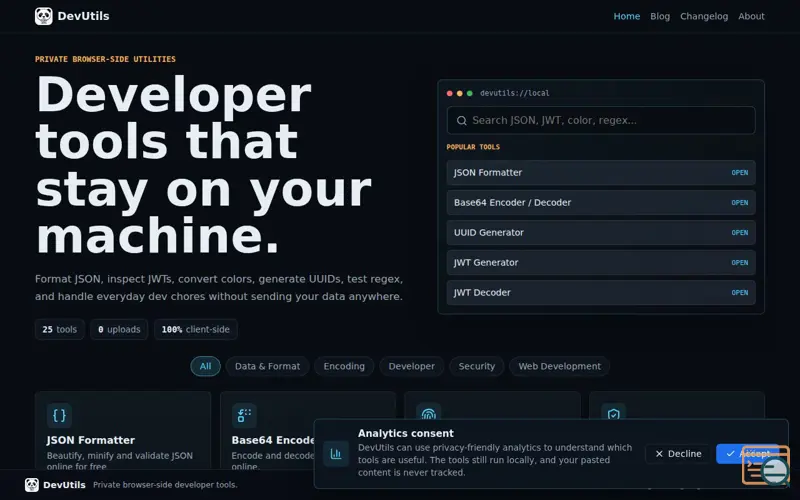Click the DevUtils brand name in header
This screenshot has height=500, width=800.
(x=83, y=16)
